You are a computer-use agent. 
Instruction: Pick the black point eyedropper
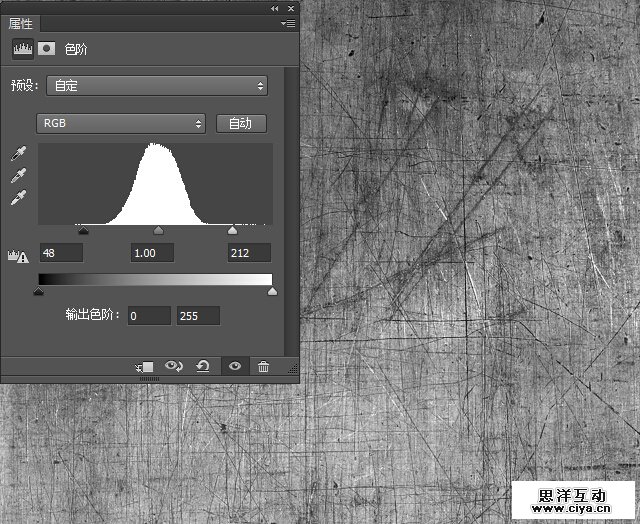[x=19, y=153]
